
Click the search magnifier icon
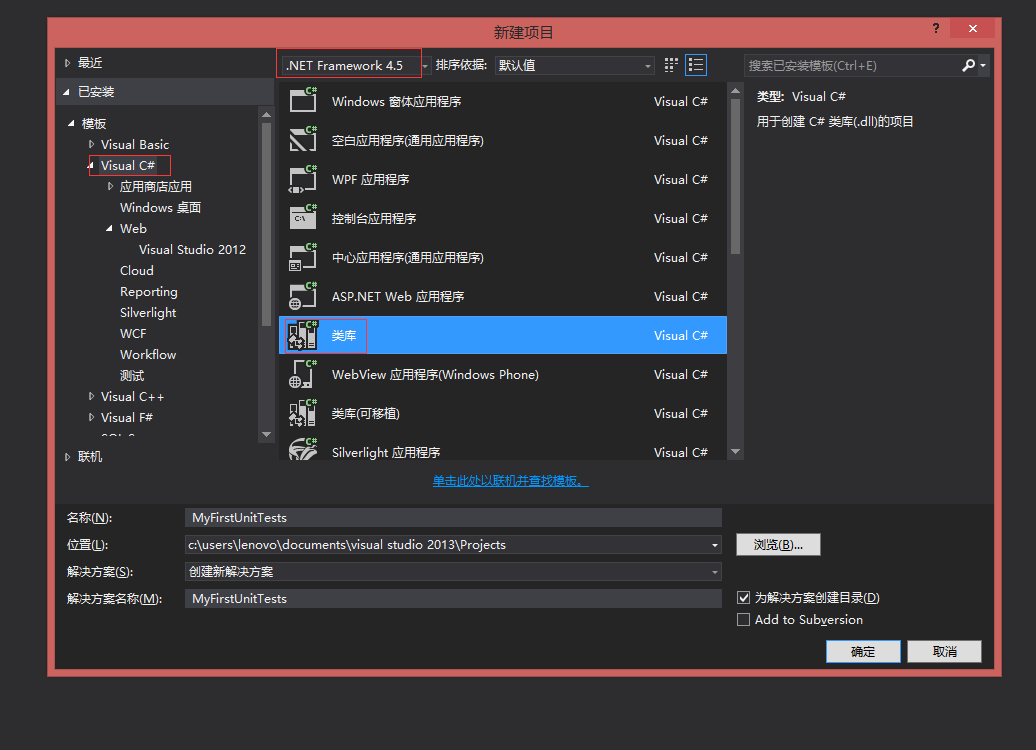point(968,65)
